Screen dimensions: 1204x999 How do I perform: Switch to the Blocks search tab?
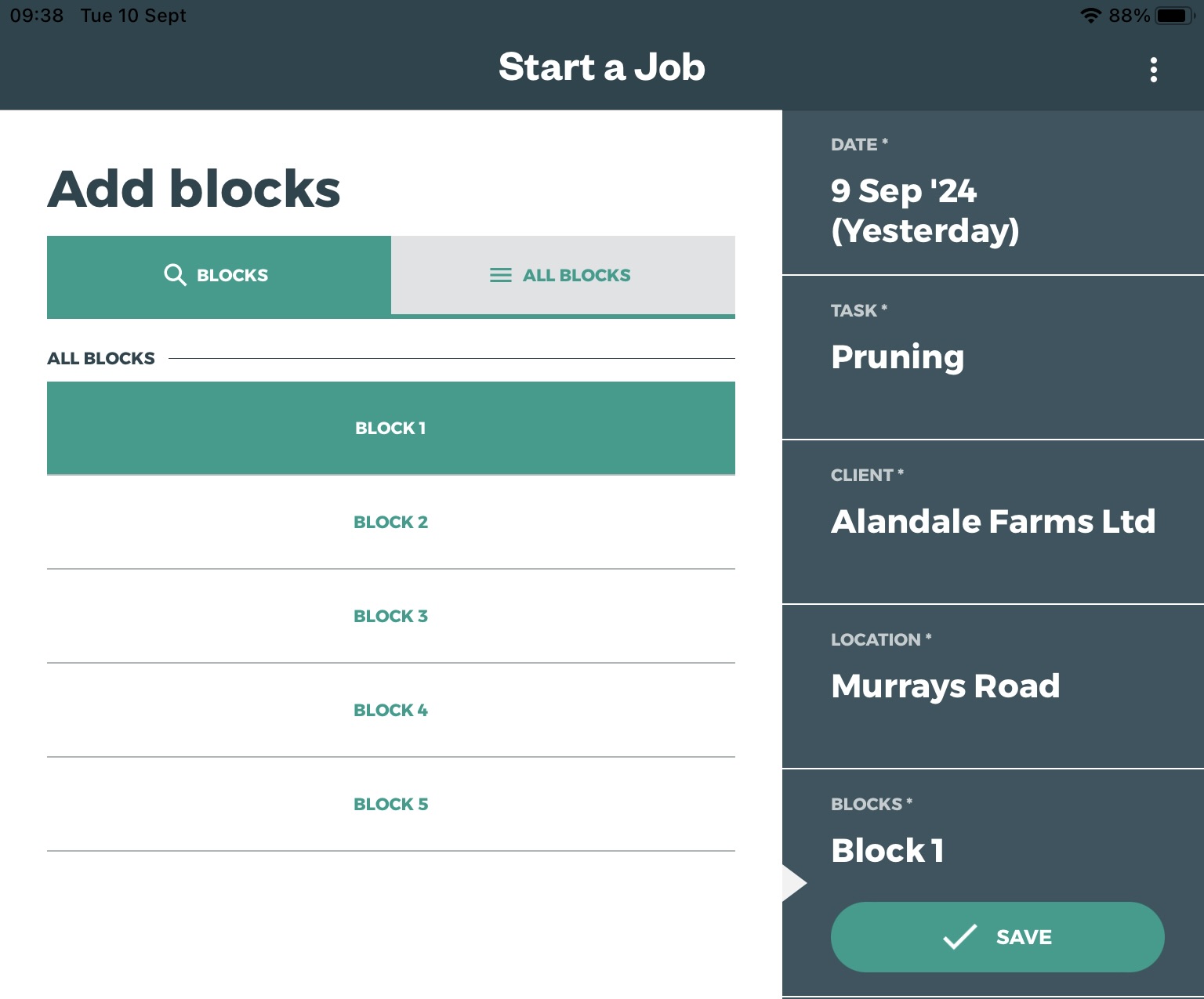tap(219, 276)
